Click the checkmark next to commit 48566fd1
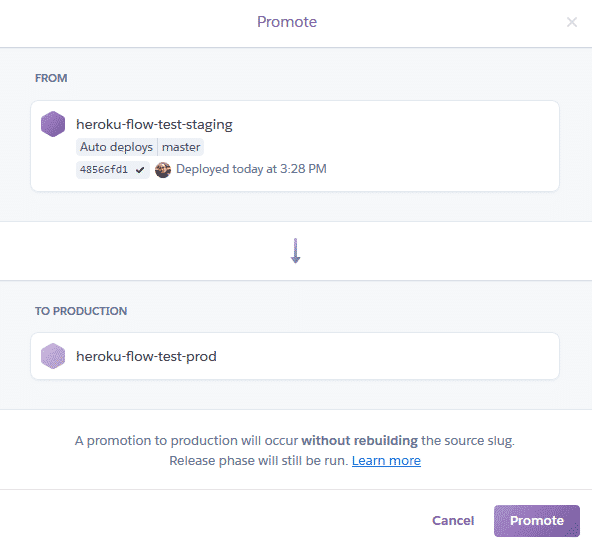Image resolution: width=592 pixels, height=549 pixels. point(140,170)
